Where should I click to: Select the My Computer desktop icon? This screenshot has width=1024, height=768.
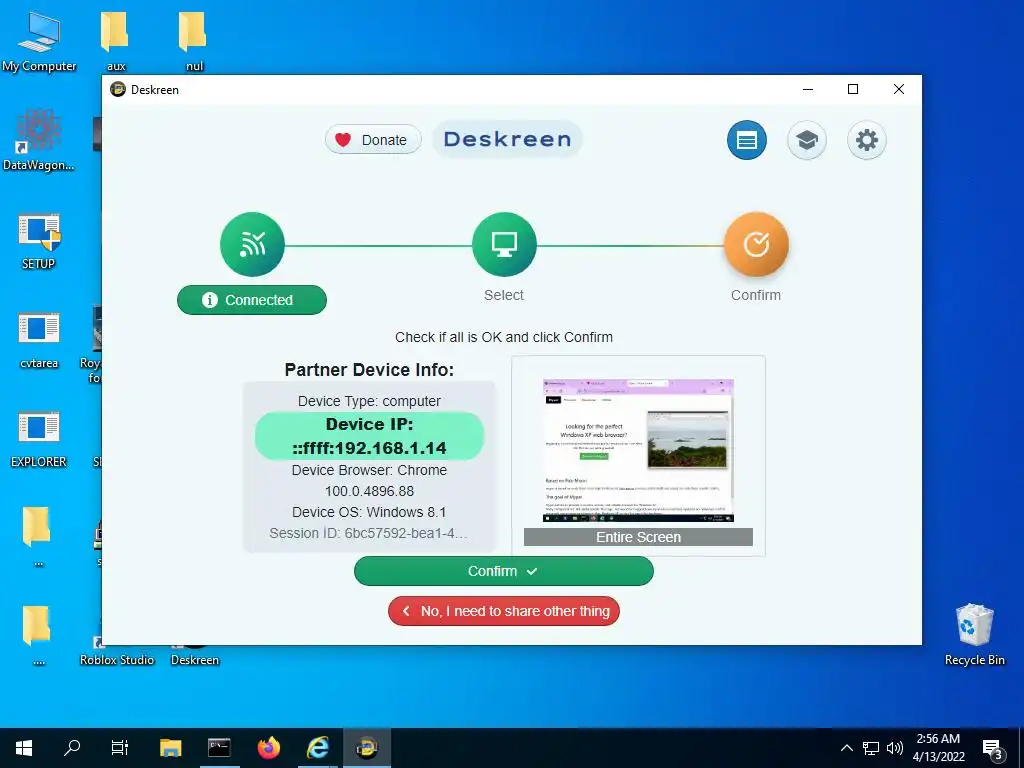pos(39,41)
